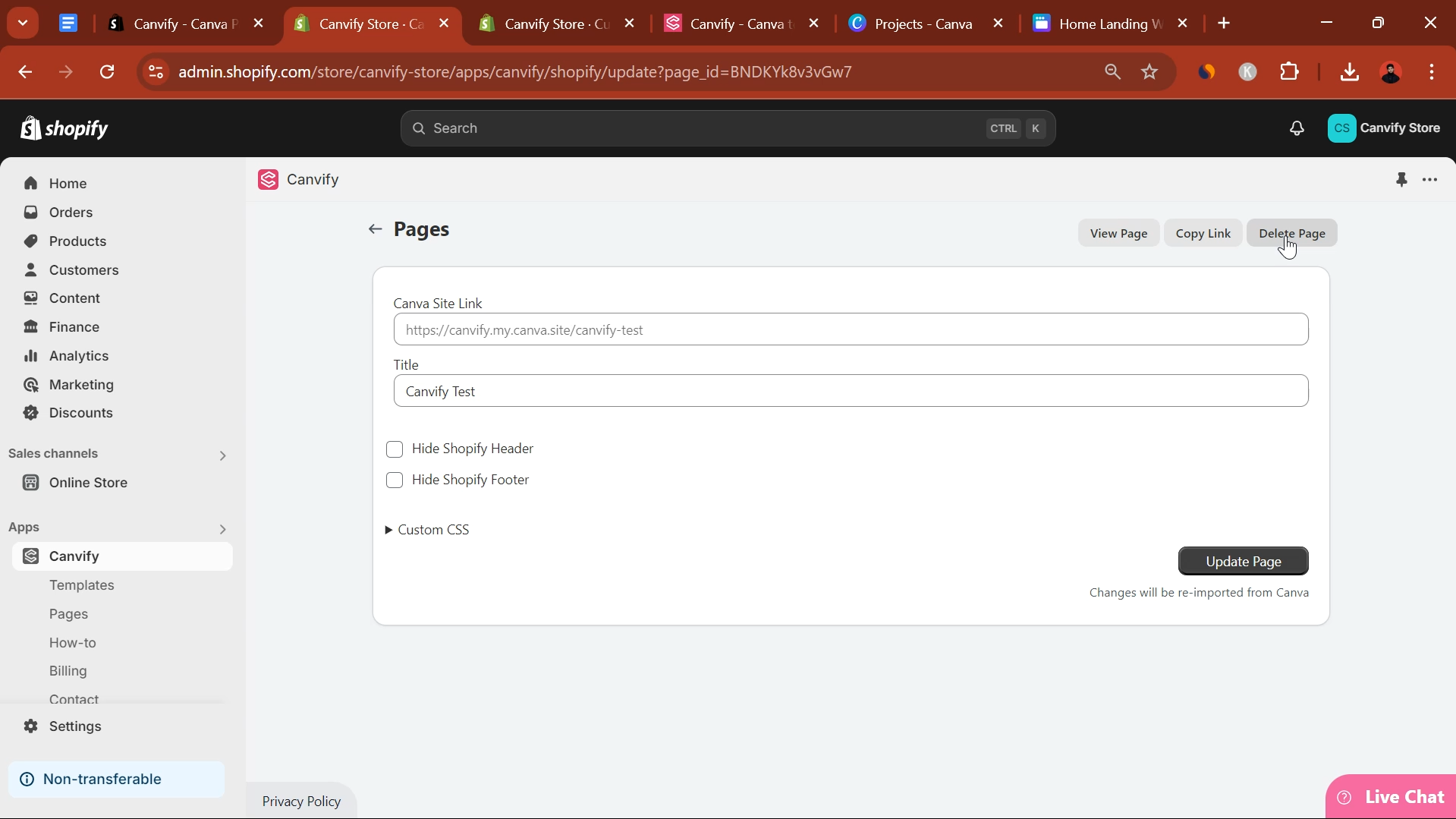Switch to the Projects - Canva tab
Image resolution: width=1456 pixels, height=819 pixels.
click(923, 24)
